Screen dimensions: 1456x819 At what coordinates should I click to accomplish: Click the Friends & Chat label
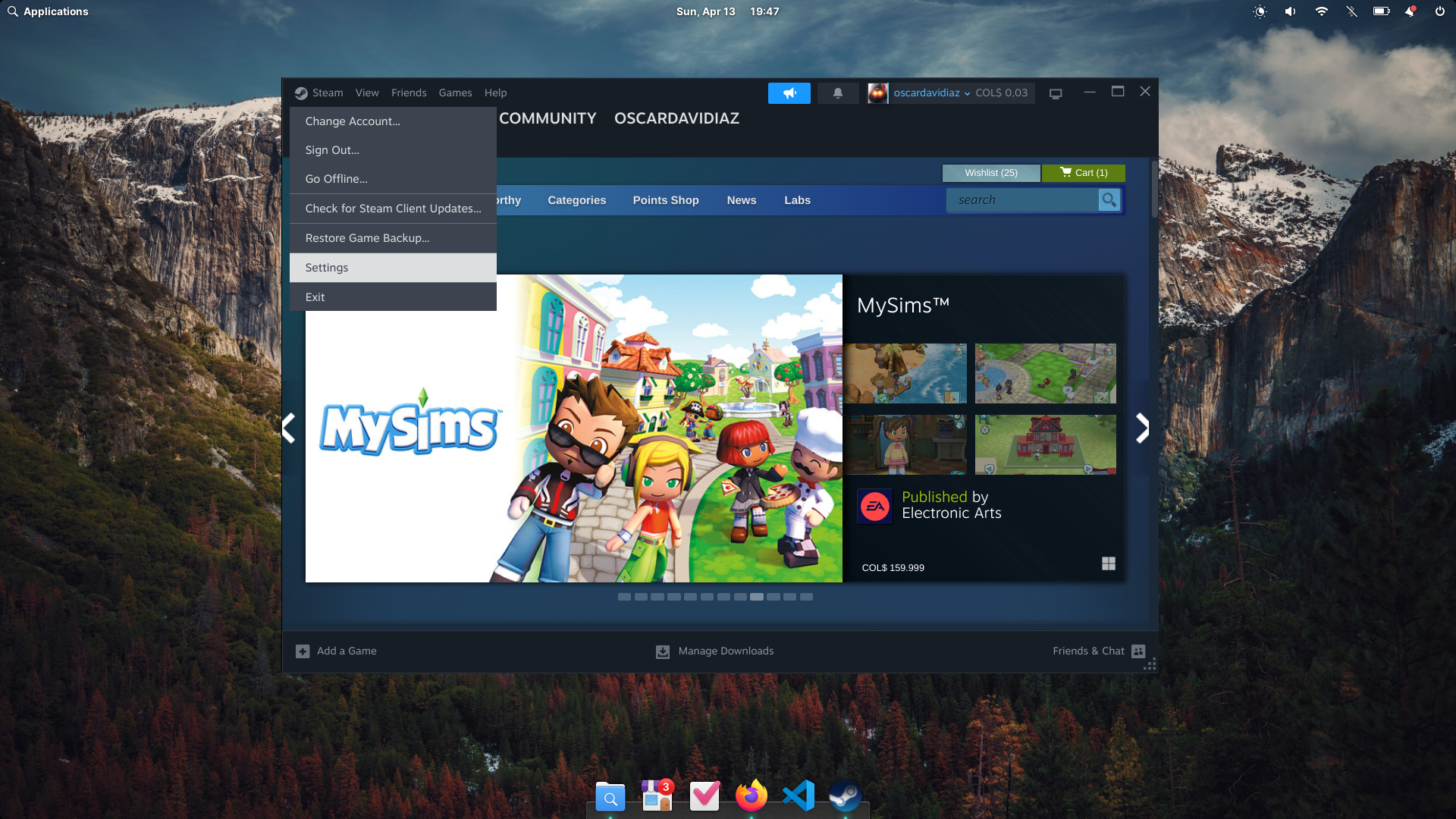click(1088, 651)
